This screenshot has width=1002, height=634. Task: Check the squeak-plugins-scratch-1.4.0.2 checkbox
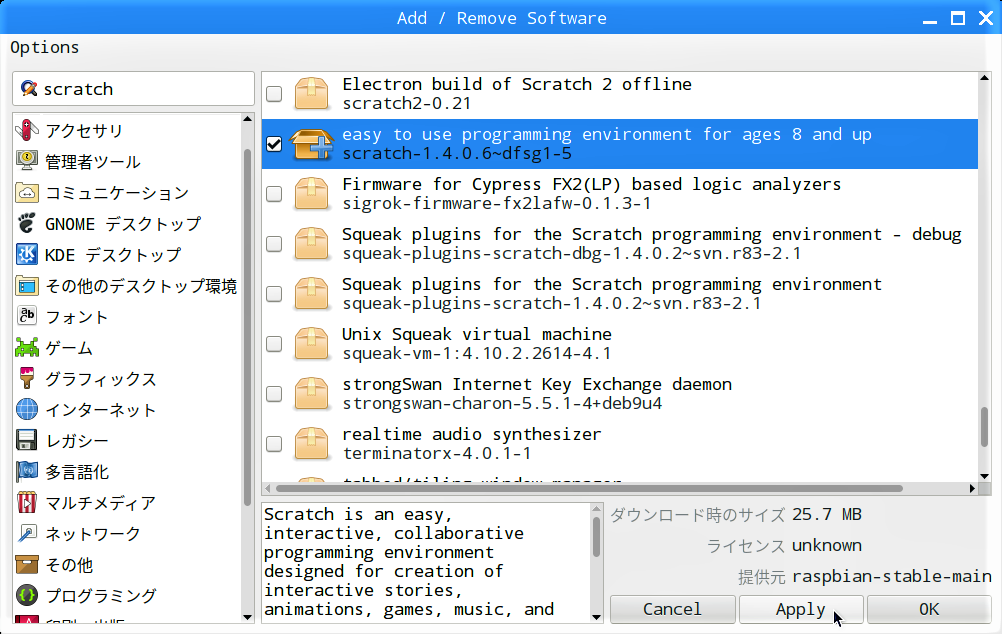pyautogui.click(x=274, y=294)
